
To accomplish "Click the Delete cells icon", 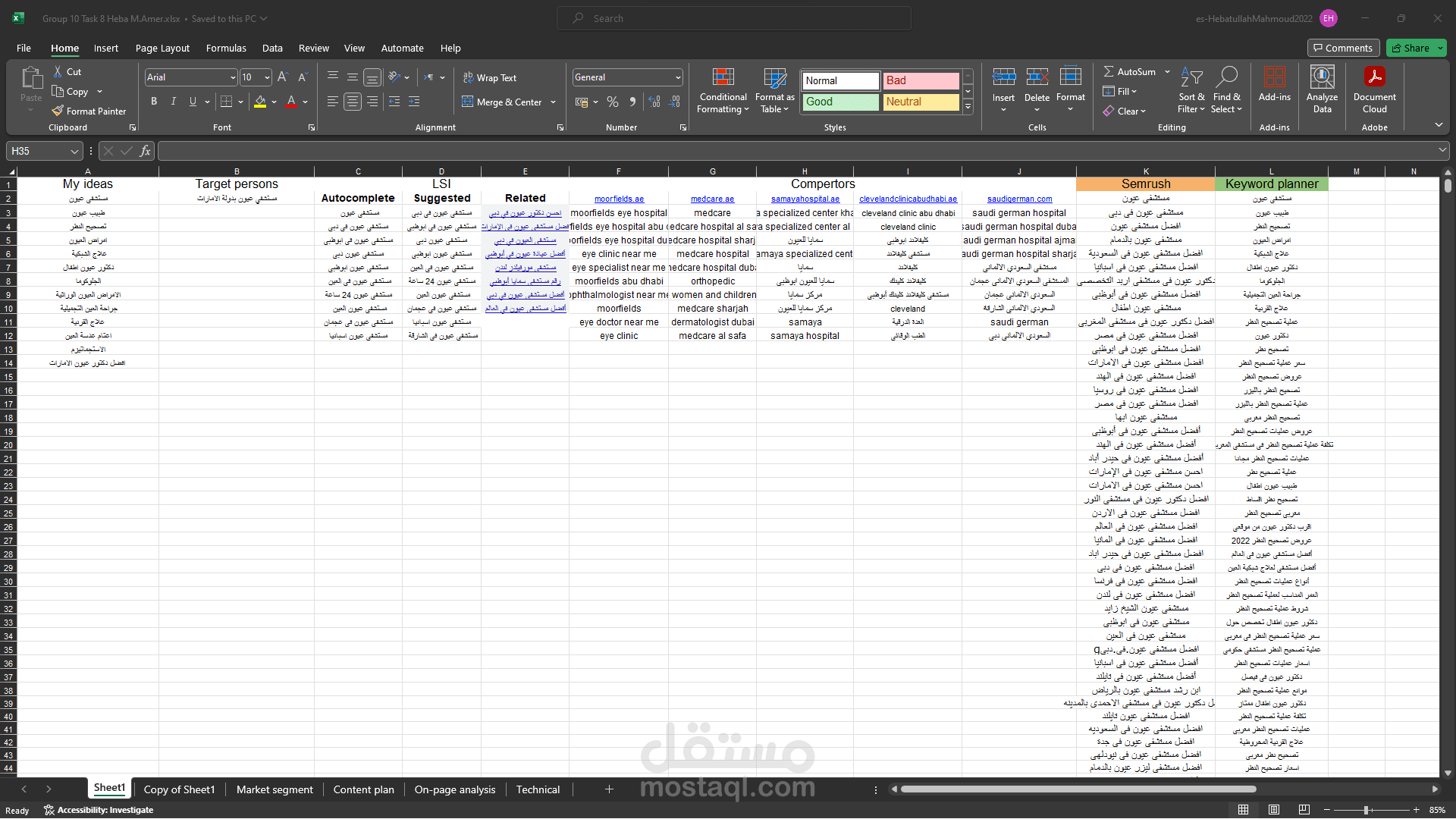I will click(x=1037, y=77).
